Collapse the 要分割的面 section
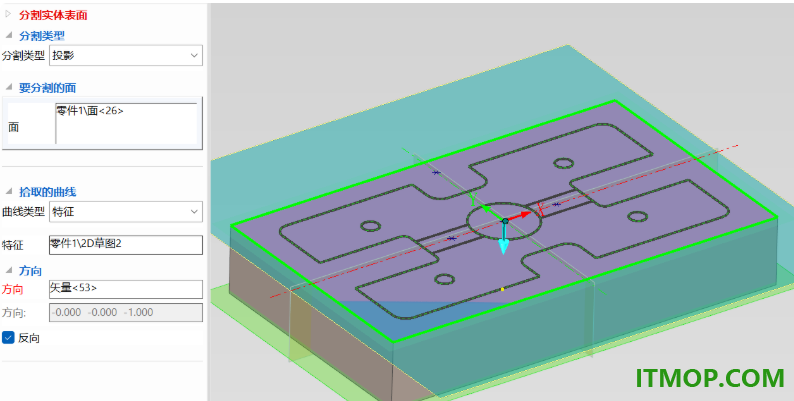 9,88
